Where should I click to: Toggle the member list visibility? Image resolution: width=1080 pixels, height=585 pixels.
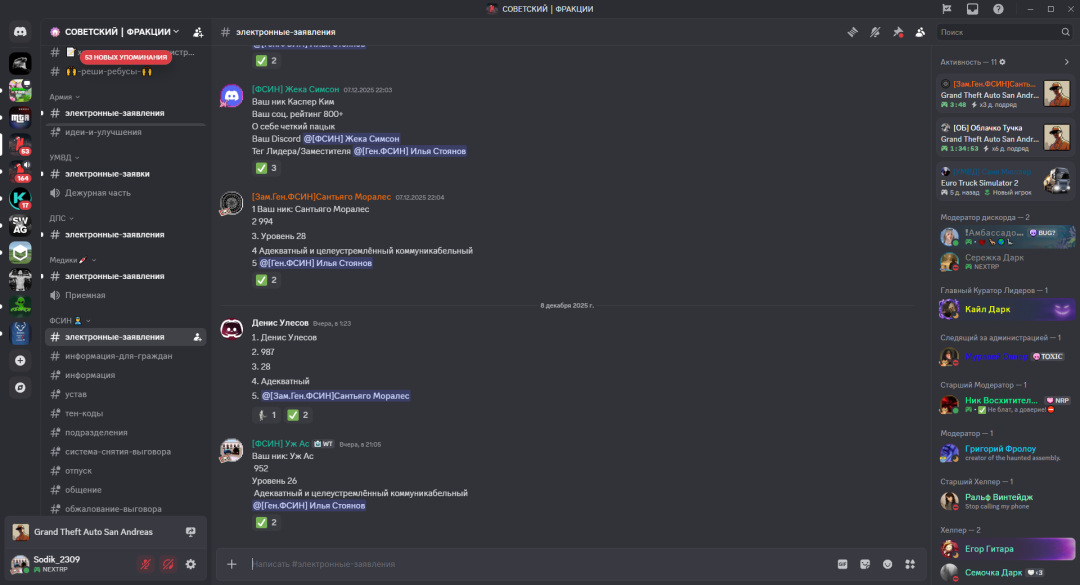(920, 32)
